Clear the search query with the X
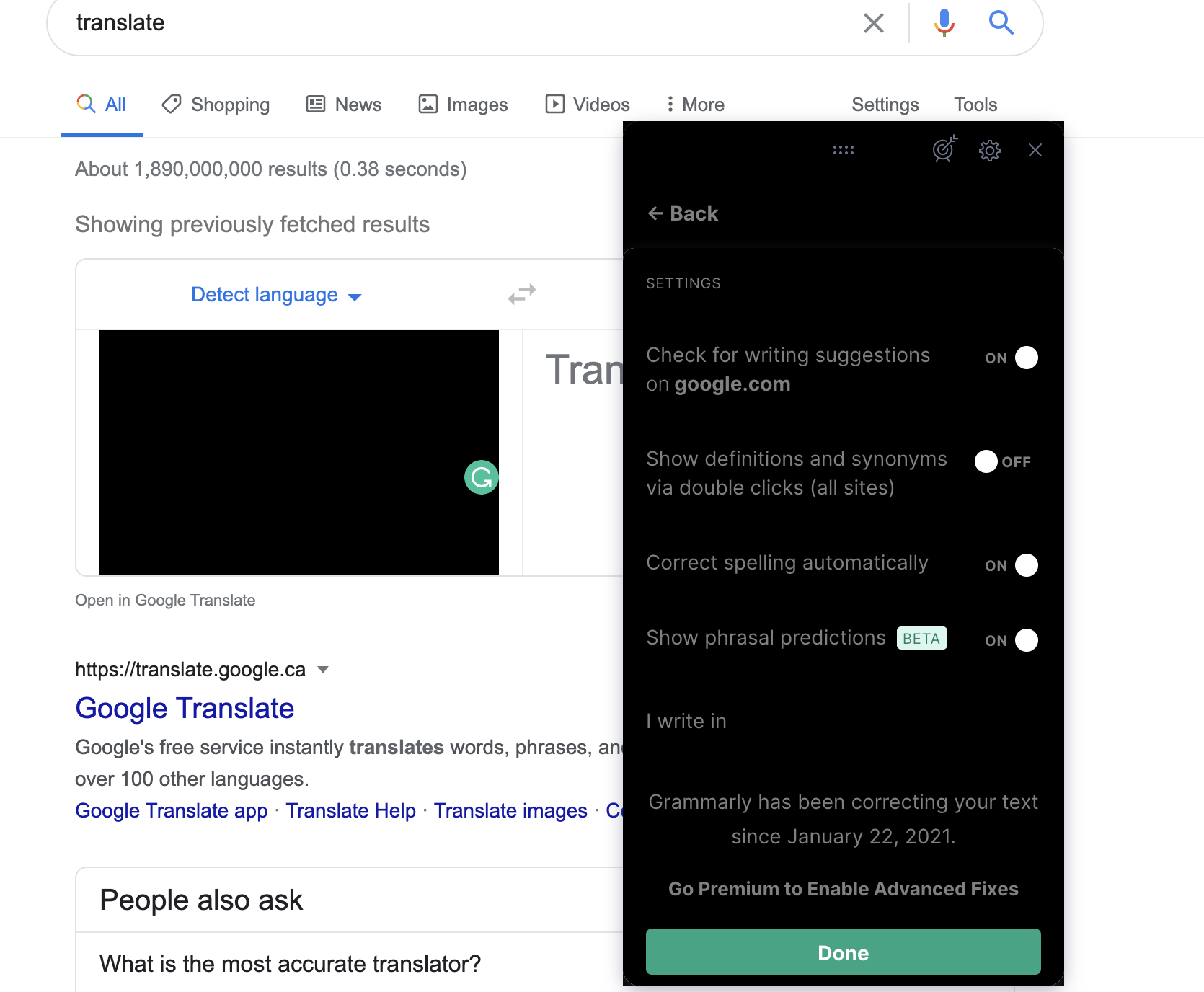This screenshot has width=1204, height=992. coord(873,22)
